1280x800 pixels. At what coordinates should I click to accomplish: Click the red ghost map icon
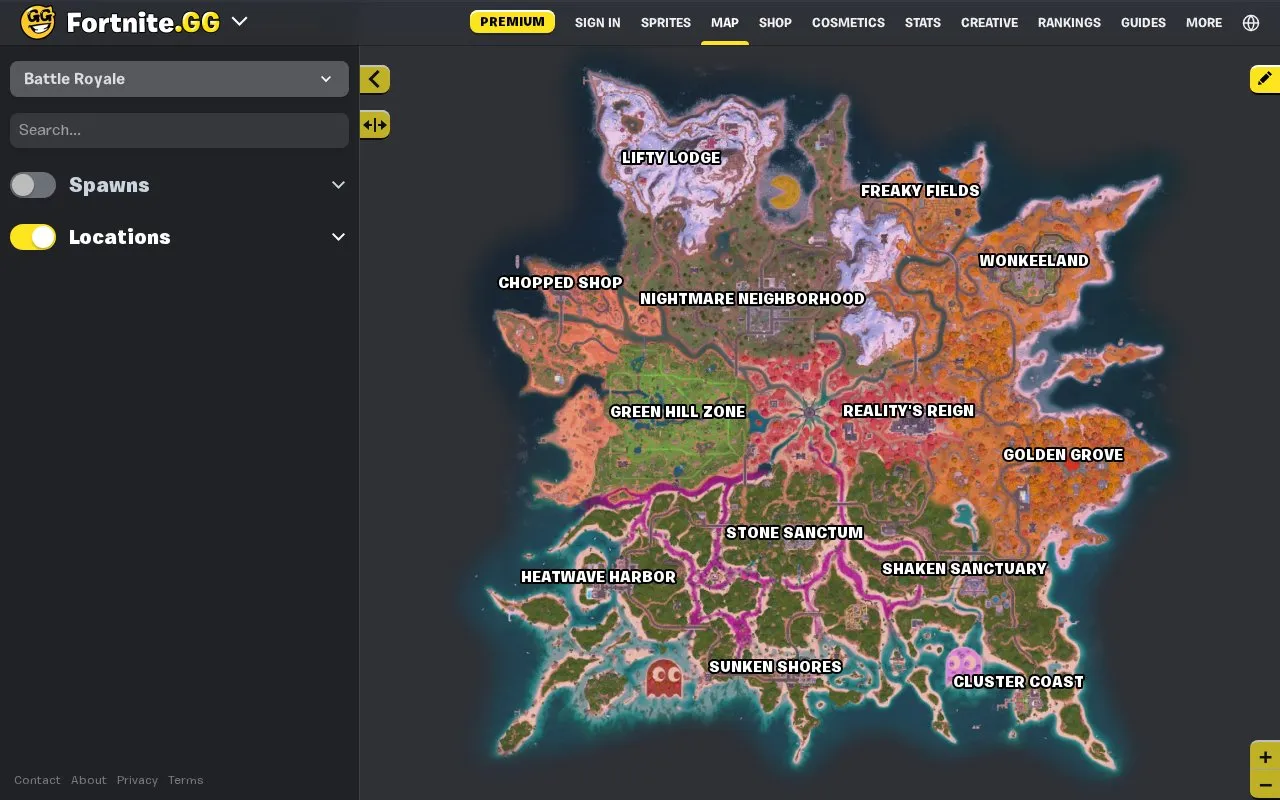point(664,678)
